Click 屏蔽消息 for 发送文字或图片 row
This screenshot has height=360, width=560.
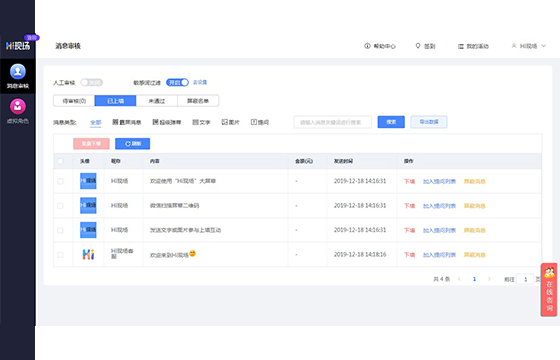(475, 230)
